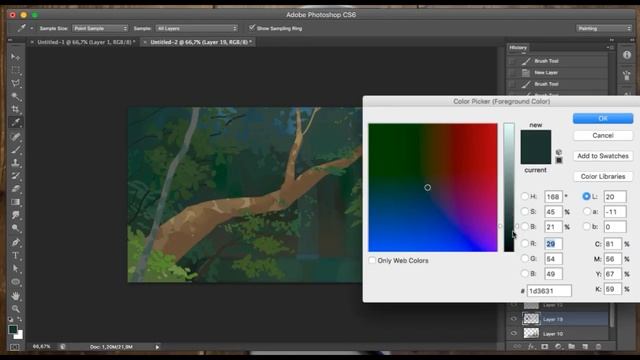Expand the status bar Doc info arrow
Viewport: 640px width, 360px height.
(x=157, y=347)
